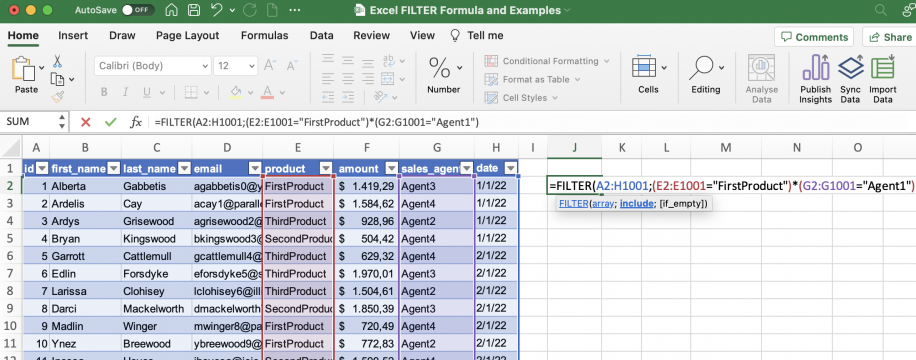
Task: Click the Home icon in the title bar
Action: click(x=172, y=11)
